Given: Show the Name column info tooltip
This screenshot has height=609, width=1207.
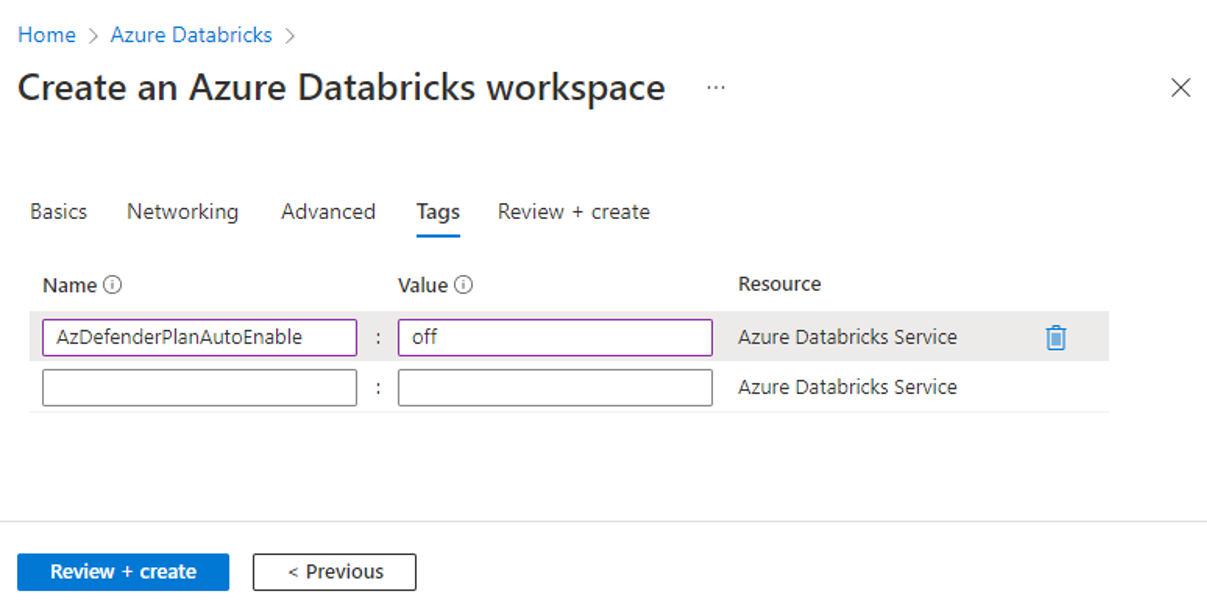Looking at the screenshot, I should point(113,285).
